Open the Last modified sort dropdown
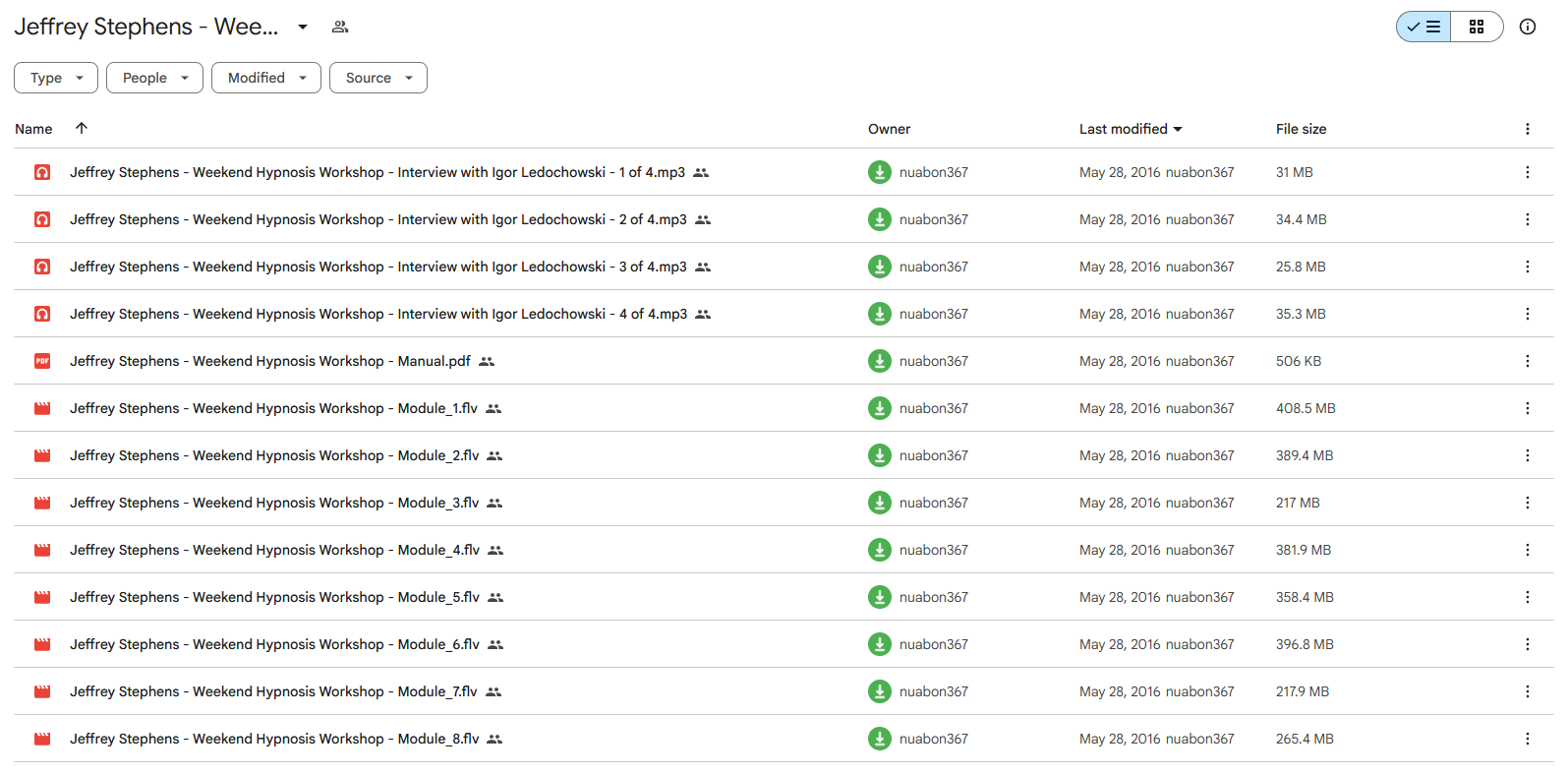1568x775 pixels. coord(1131,129)
